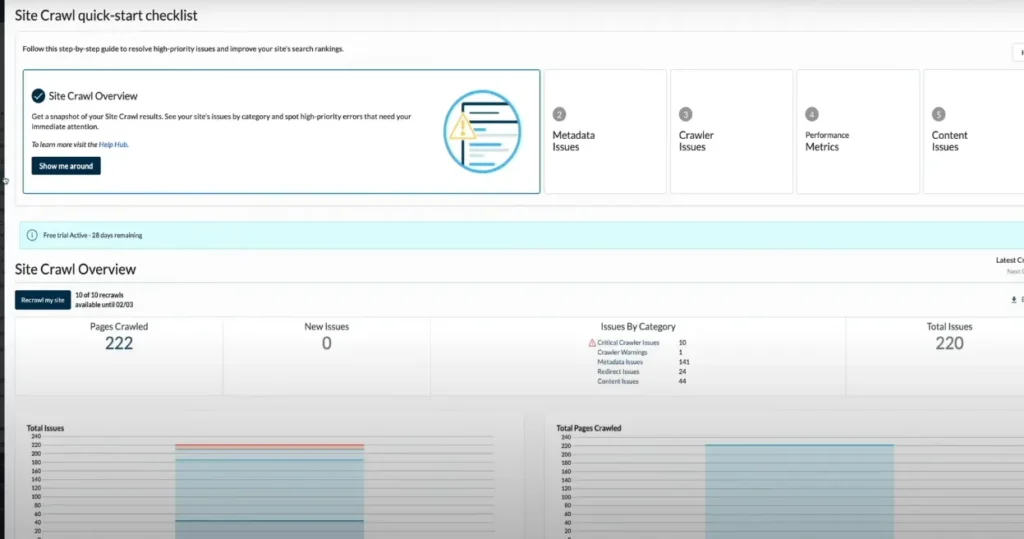1024x539 pixels.
Task: Open Critical Crawler Issues category
Action: coord(628,342)
